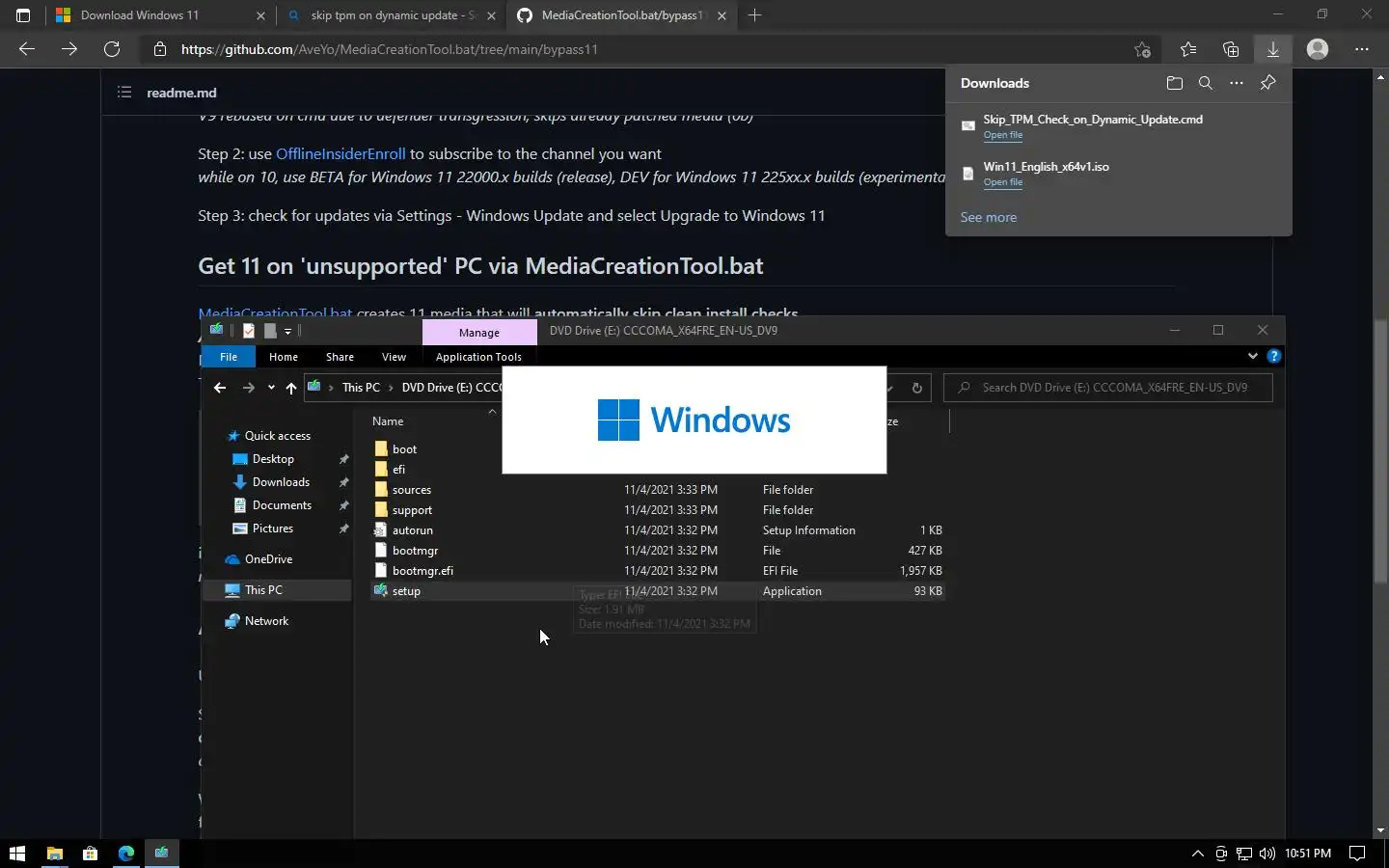
Task: Refresh the File Explorer address bar
Action: tap(916, 388)
